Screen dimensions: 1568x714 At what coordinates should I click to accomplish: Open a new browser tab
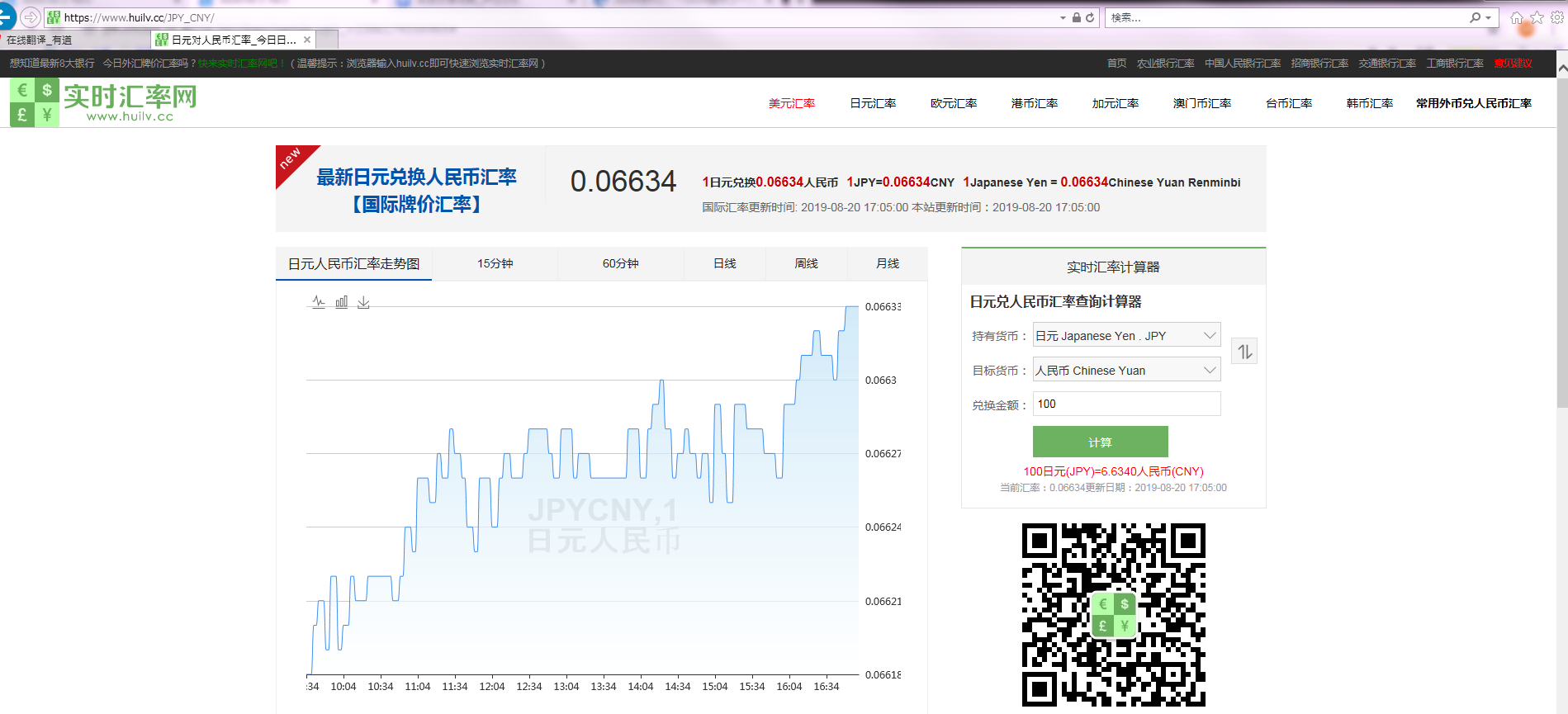click(327, 40)
